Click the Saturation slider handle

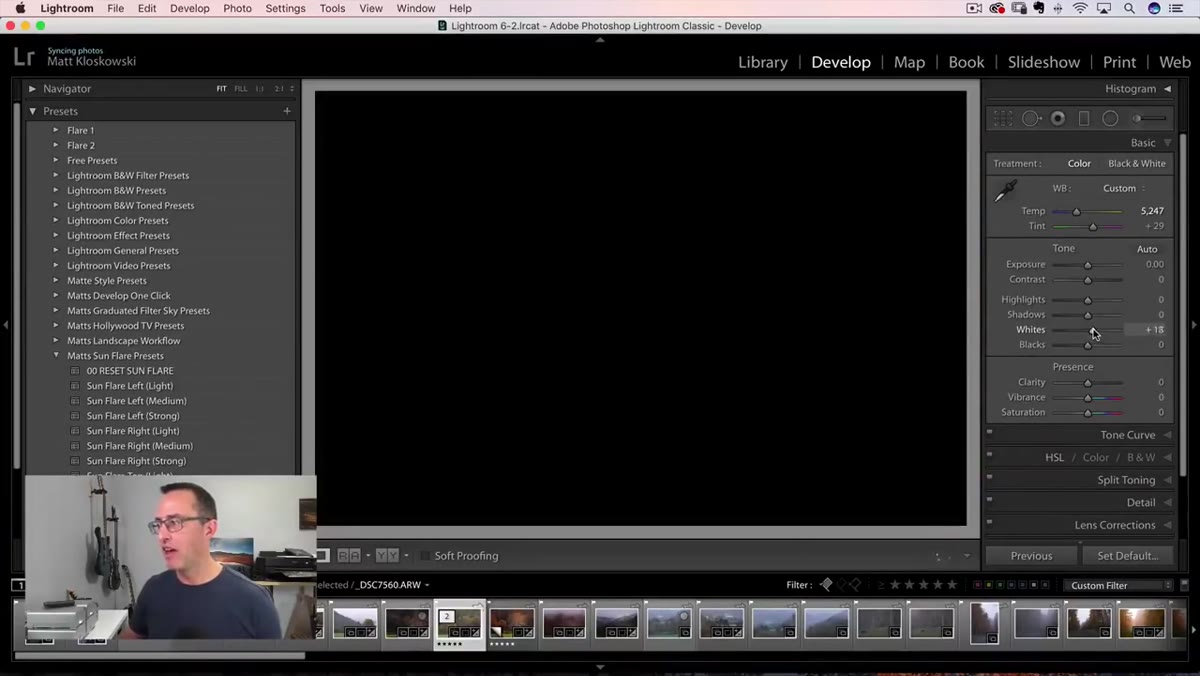coord(1088,413)
